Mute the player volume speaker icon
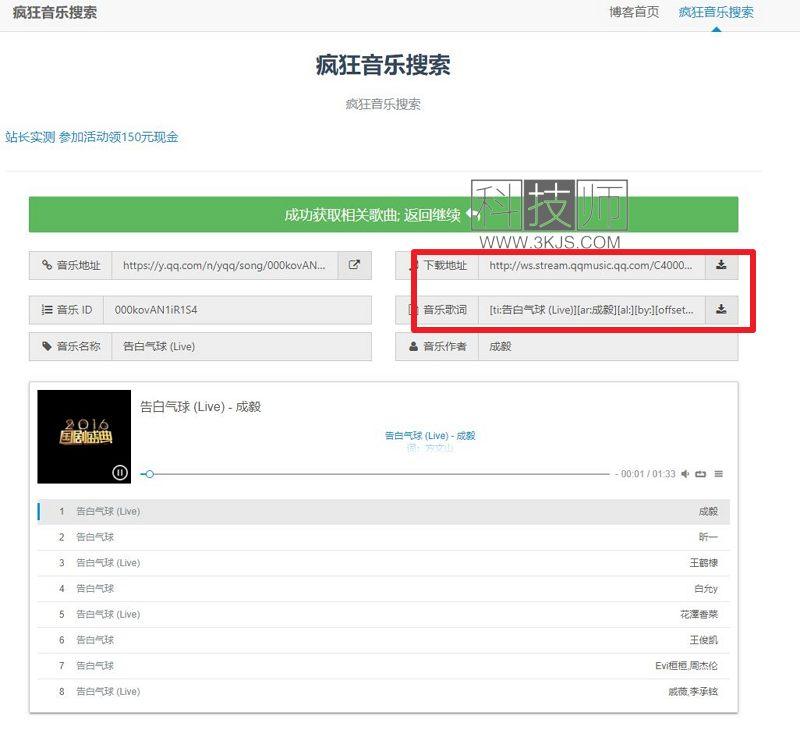Viewport: 800px width, 737px height. click(x=685, y=474)
